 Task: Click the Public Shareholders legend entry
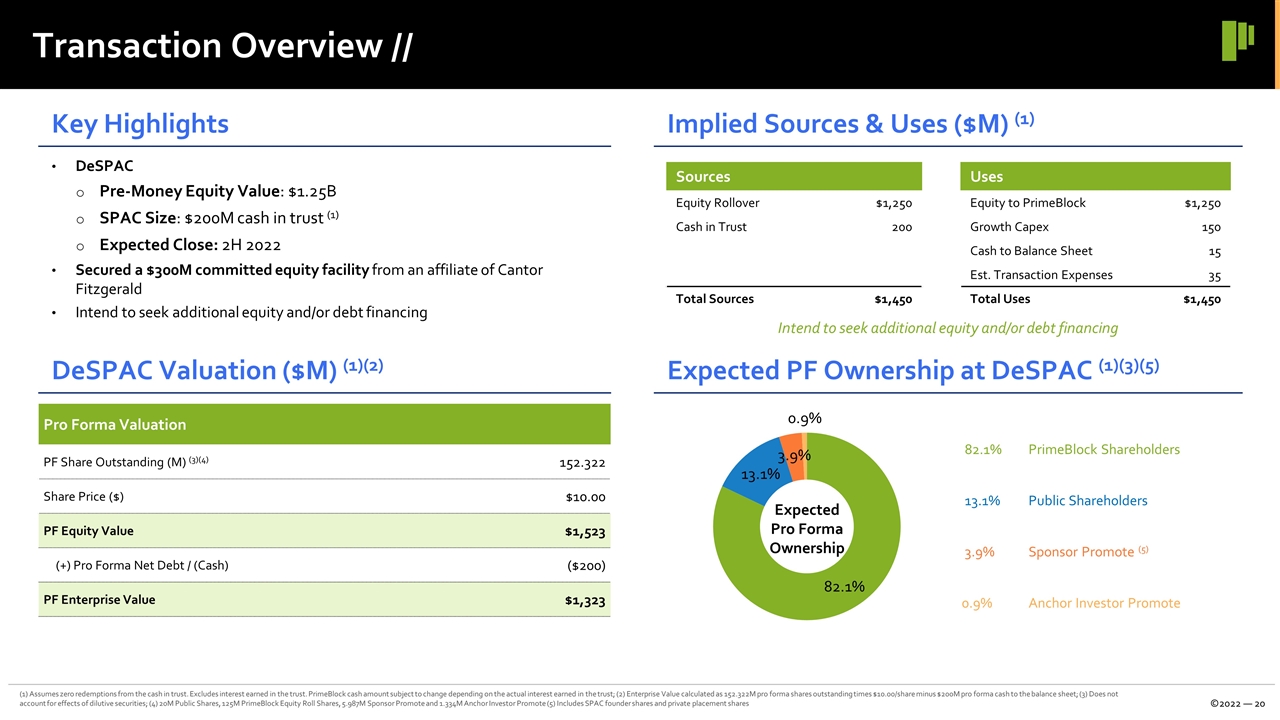pos(1088,501)
